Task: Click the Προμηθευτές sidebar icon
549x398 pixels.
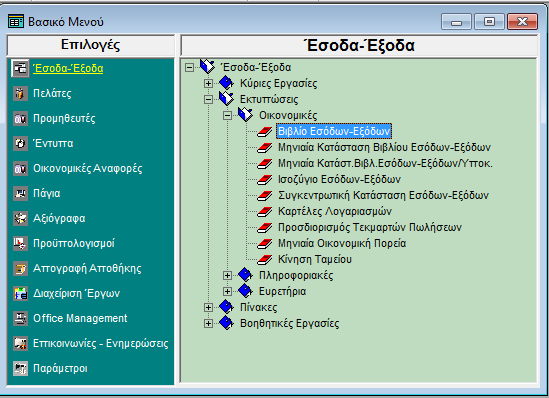Action: [x=20, y=118]
